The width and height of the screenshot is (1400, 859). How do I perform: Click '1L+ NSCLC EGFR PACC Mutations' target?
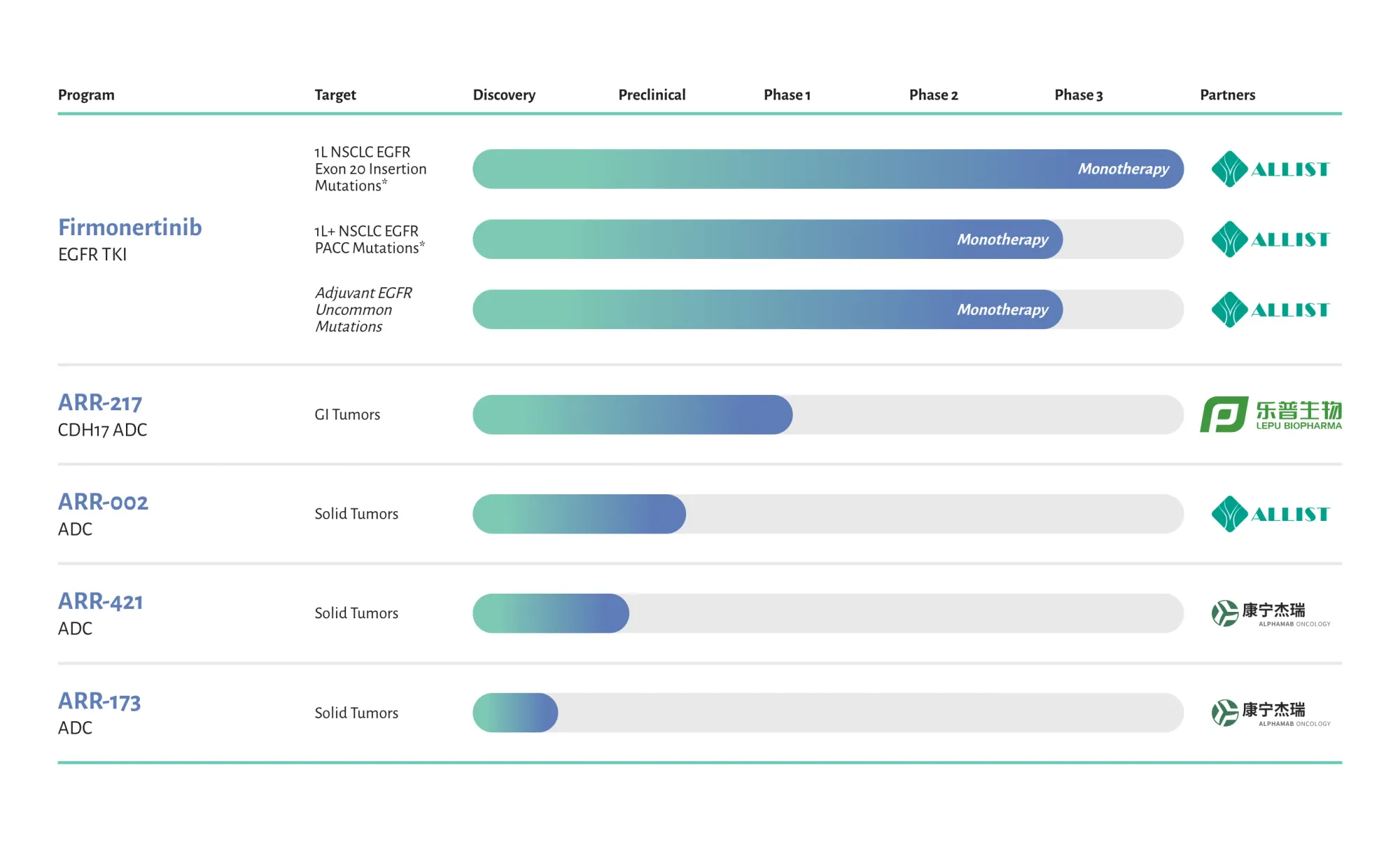click(x=370, y=239)
